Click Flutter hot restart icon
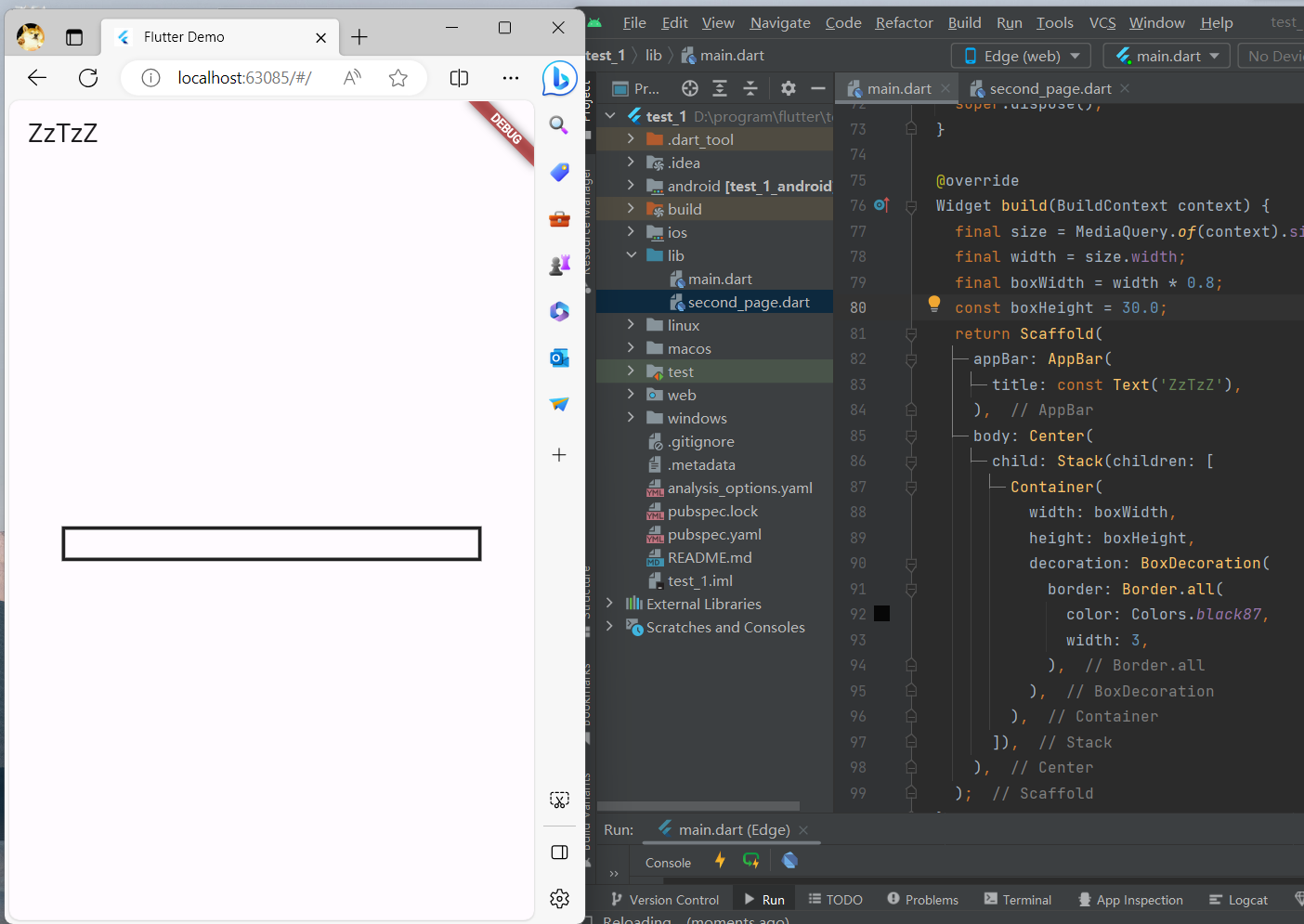The height and width of the screenshot is (924, 1304). pyautogui.click(x=751, y=861)
